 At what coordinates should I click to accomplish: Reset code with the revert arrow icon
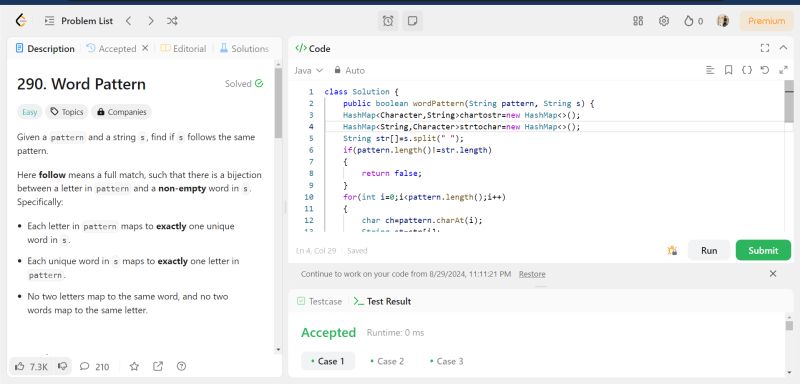764,70
